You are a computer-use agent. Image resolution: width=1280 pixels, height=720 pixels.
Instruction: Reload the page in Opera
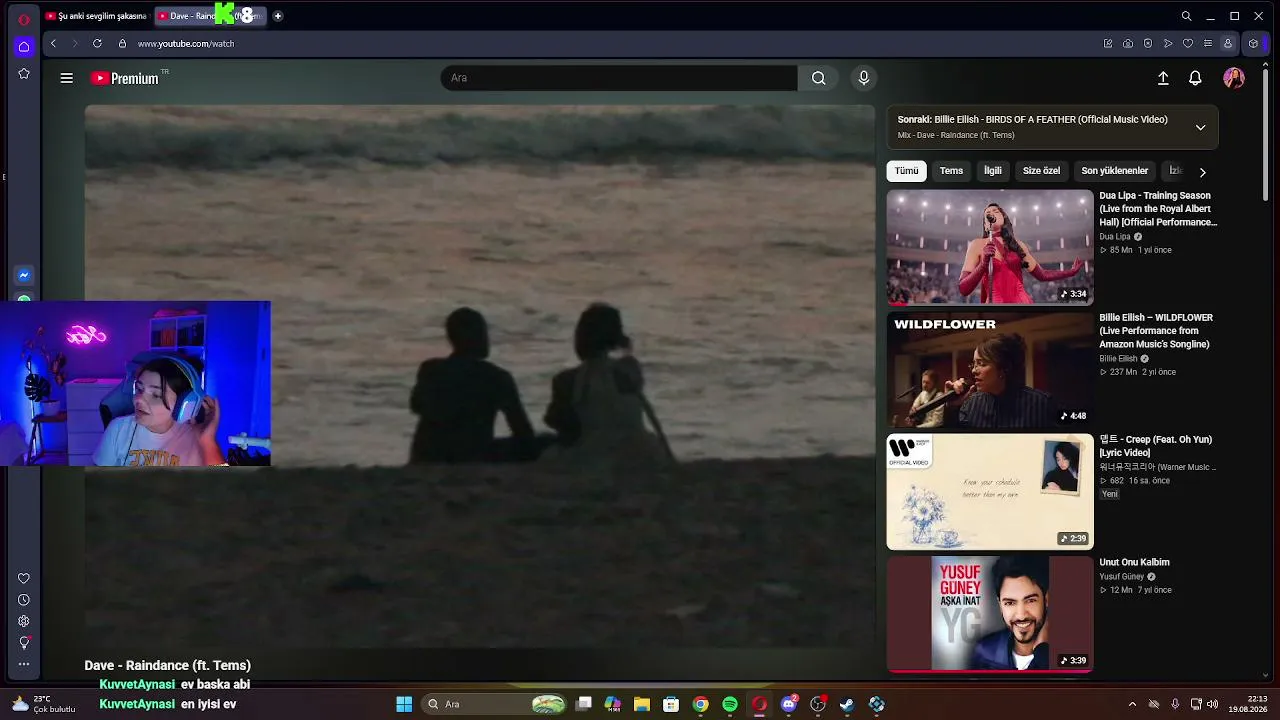coord(97,43)
